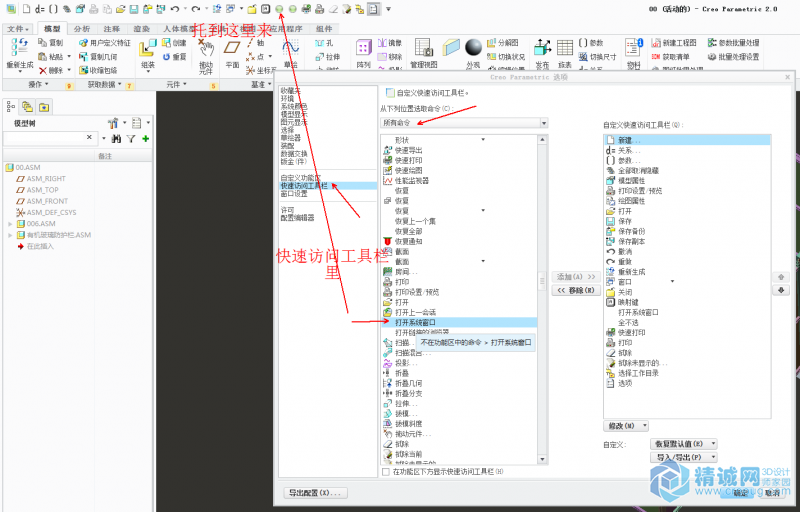Image resolution: width=800 pixels, height=512 pixels.
Task: Click the 导出配置(X) export configuration button
Action: click(x=315, y=493)
